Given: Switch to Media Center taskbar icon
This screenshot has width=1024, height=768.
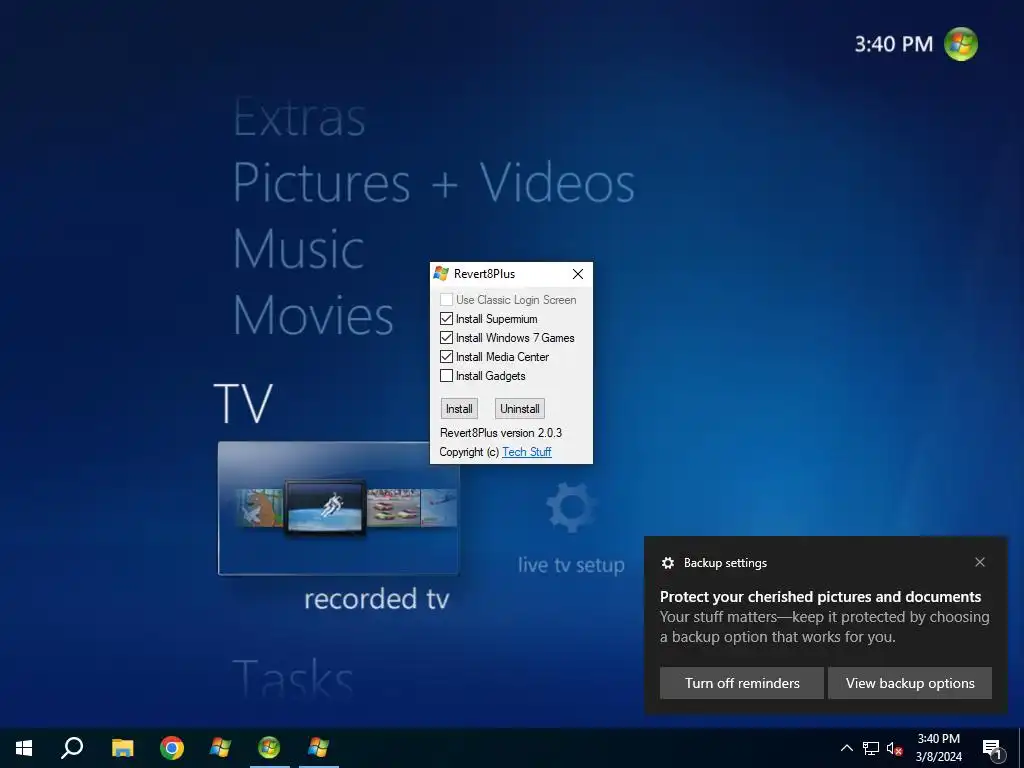Looking at the screenshot, I should (x=269, y=748).
